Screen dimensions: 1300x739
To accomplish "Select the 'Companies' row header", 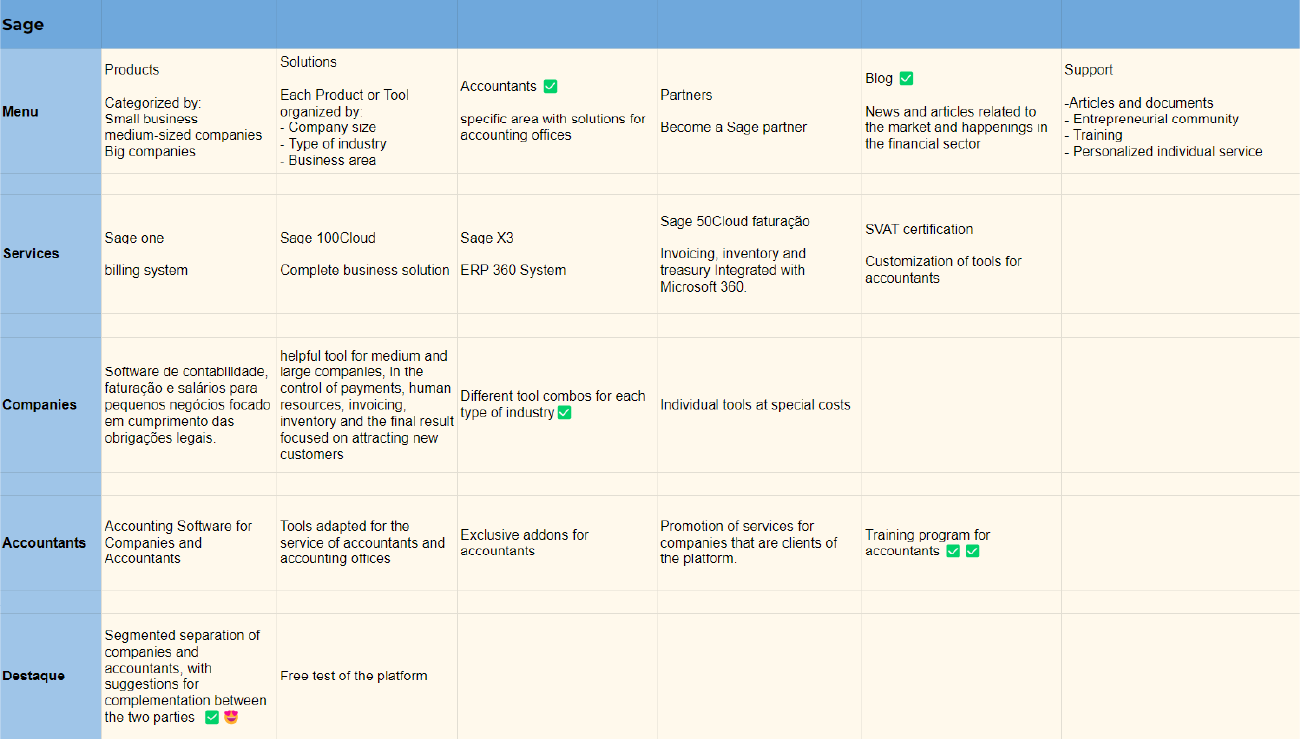I will click(50, 405).
